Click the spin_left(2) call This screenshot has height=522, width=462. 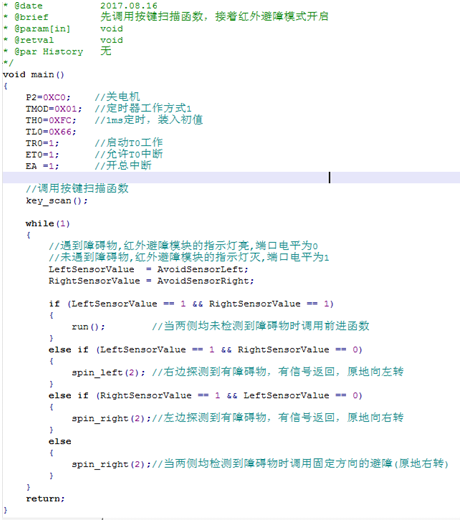(x=108, y=372)
